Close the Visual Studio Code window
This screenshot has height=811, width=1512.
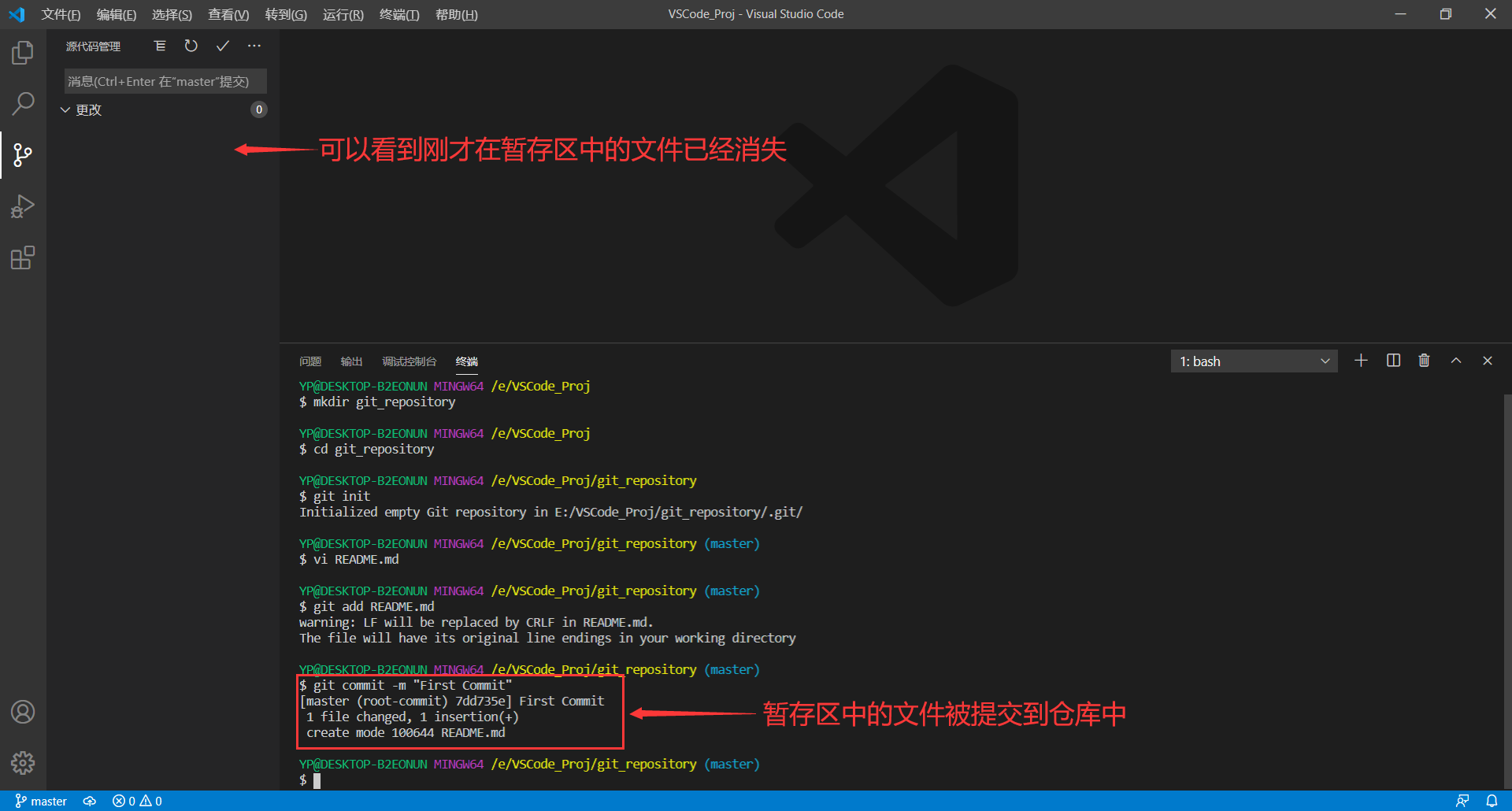[1490, 14]
